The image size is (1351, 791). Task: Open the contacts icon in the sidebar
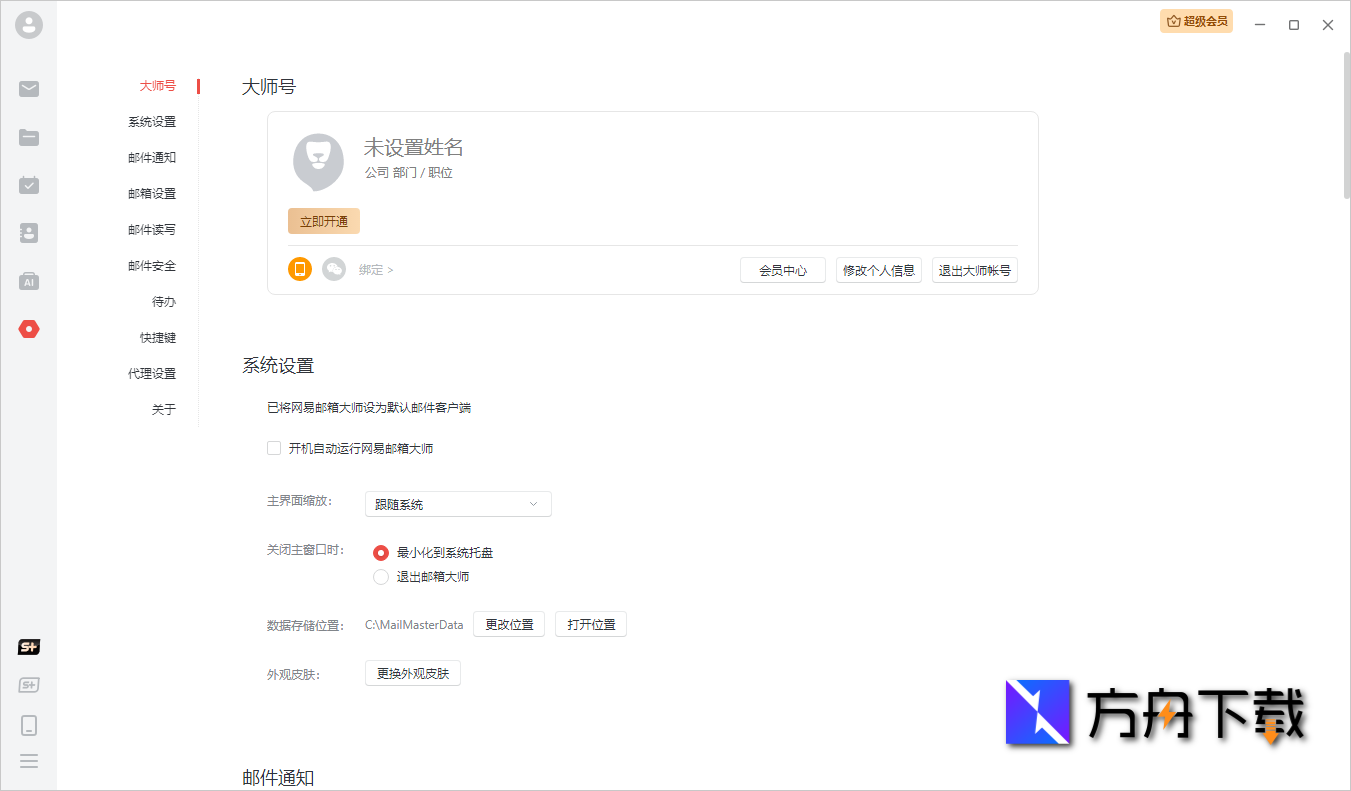[x=29, y=233]
